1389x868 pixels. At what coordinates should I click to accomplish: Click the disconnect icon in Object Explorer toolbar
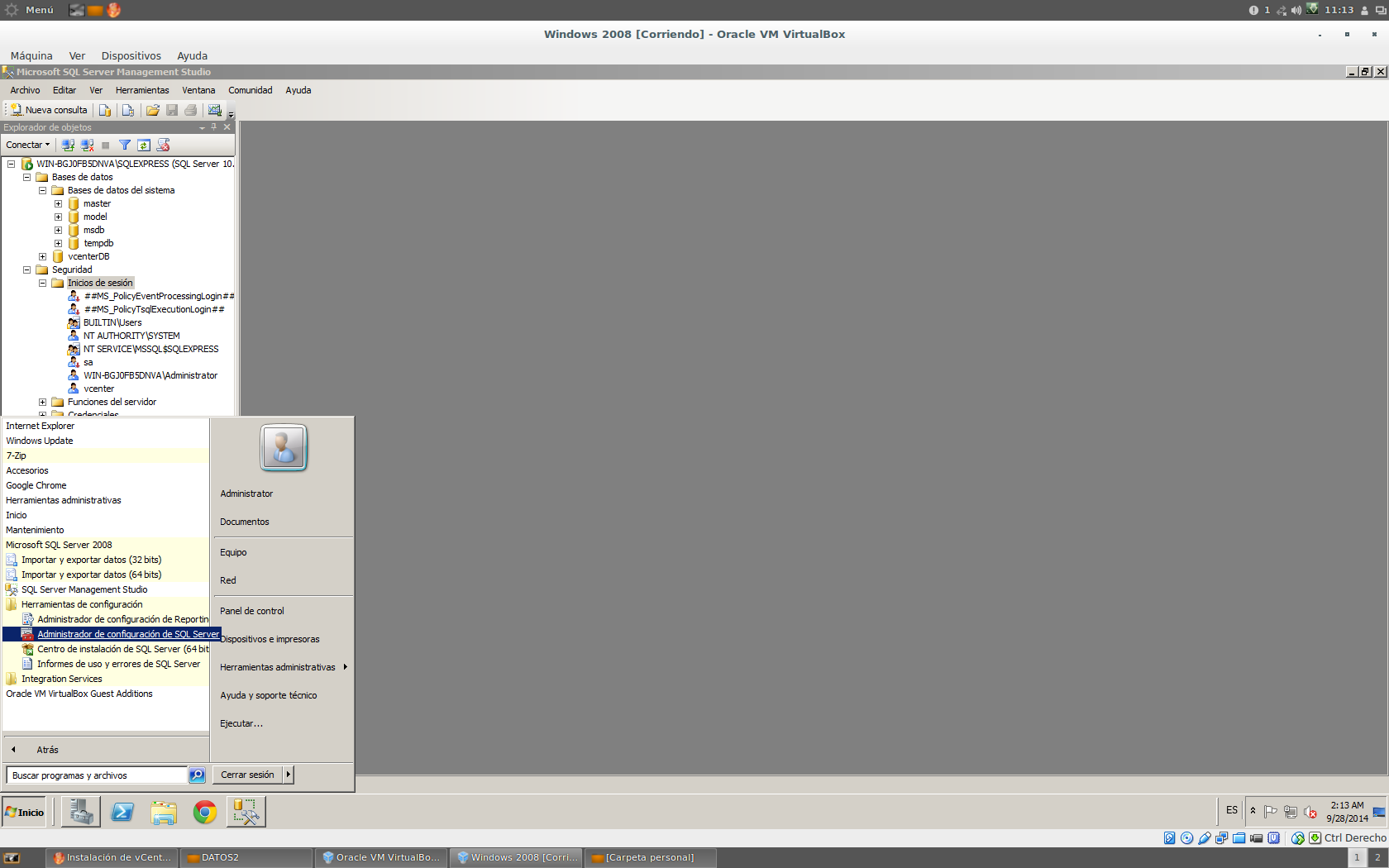point(87,145)
